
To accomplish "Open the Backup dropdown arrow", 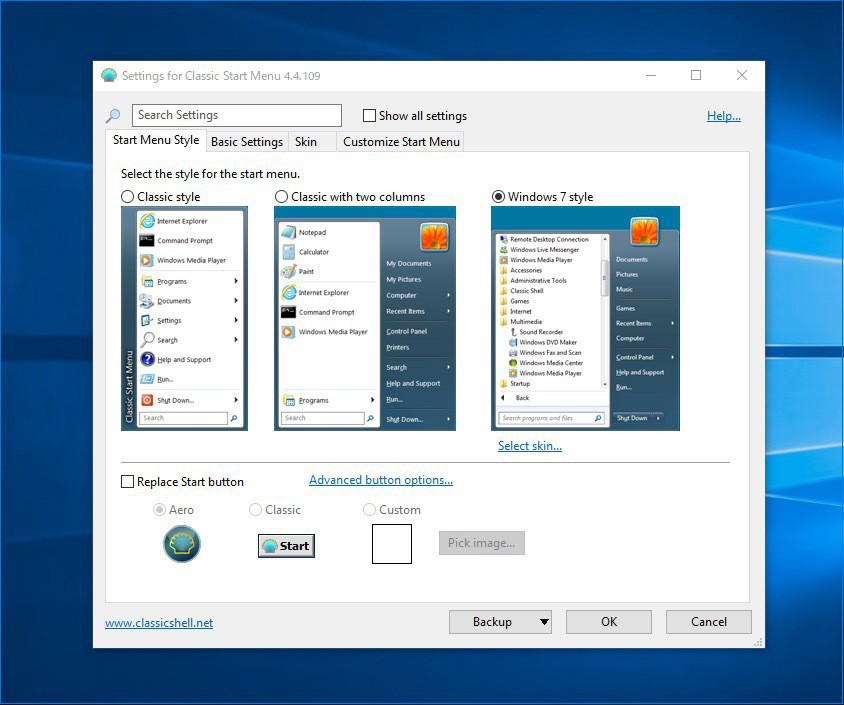I will point(544,622).
